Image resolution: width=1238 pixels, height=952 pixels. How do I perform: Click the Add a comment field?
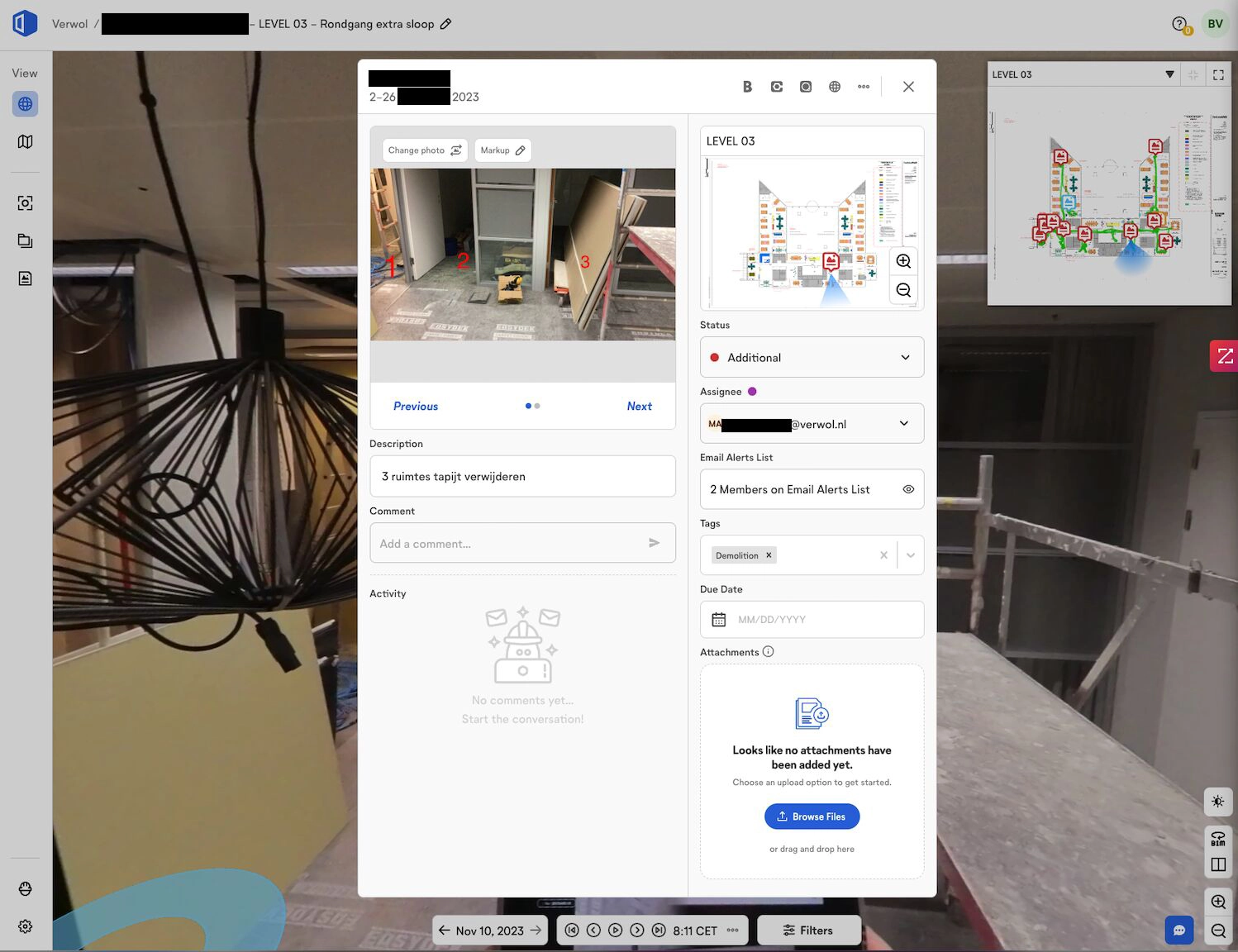click(x=512, y=544)
